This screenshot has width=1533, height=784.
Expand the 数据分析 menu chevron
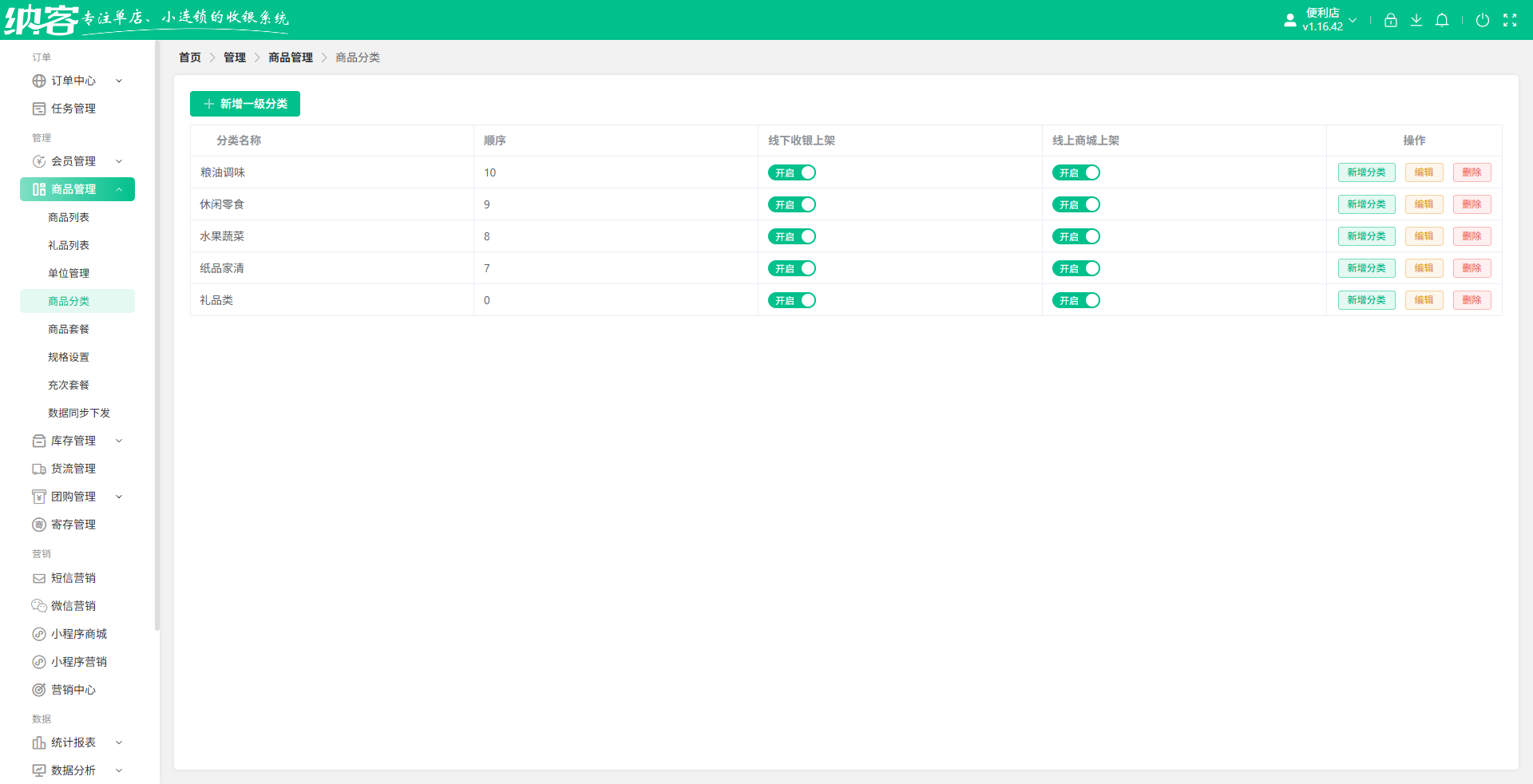coord(119,770)
